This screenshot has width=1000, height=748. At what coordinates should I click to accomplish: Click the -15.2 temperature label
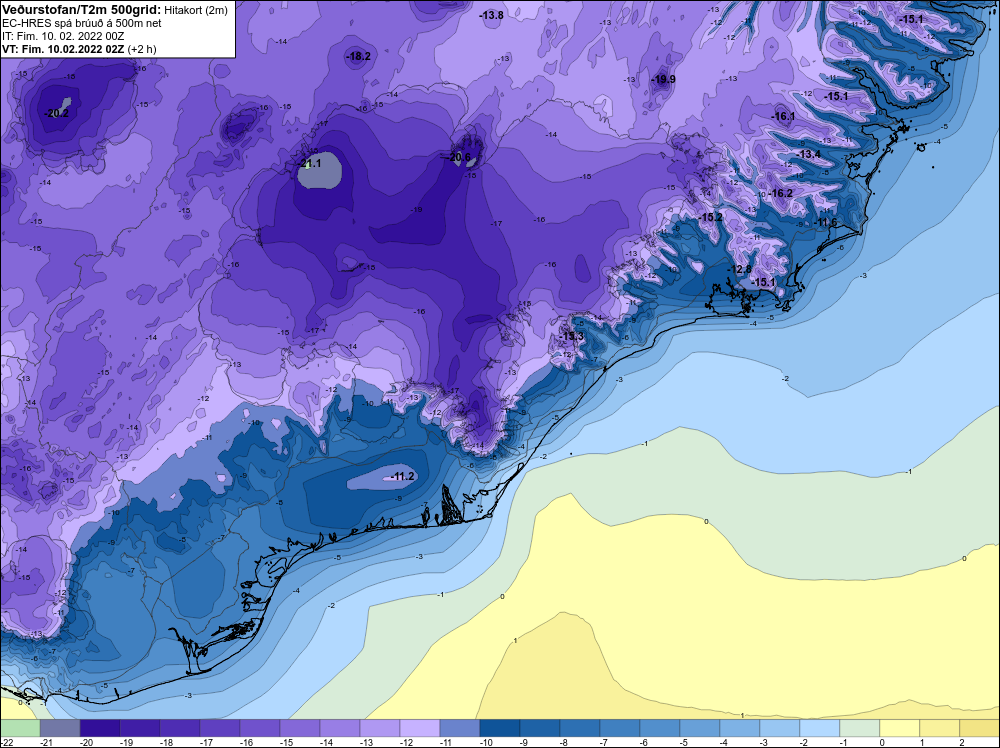coord(710,217)
